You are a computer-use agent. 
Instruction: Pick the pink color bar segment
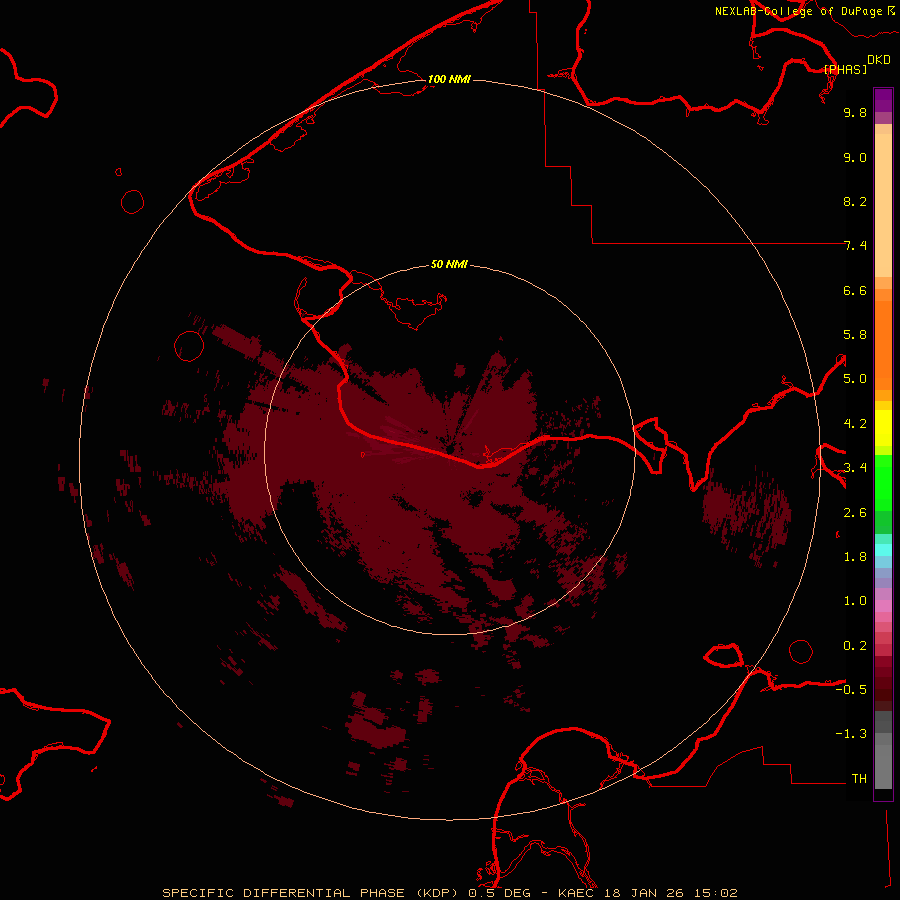pos(883,606)
